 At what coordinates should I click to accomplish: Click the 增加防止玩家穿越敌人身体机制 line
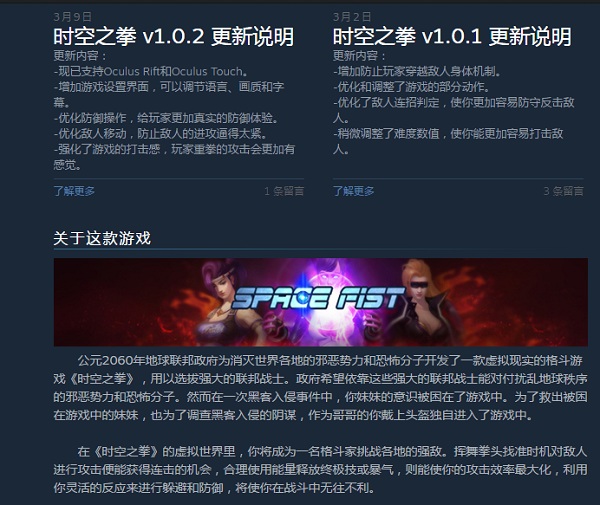417,72
